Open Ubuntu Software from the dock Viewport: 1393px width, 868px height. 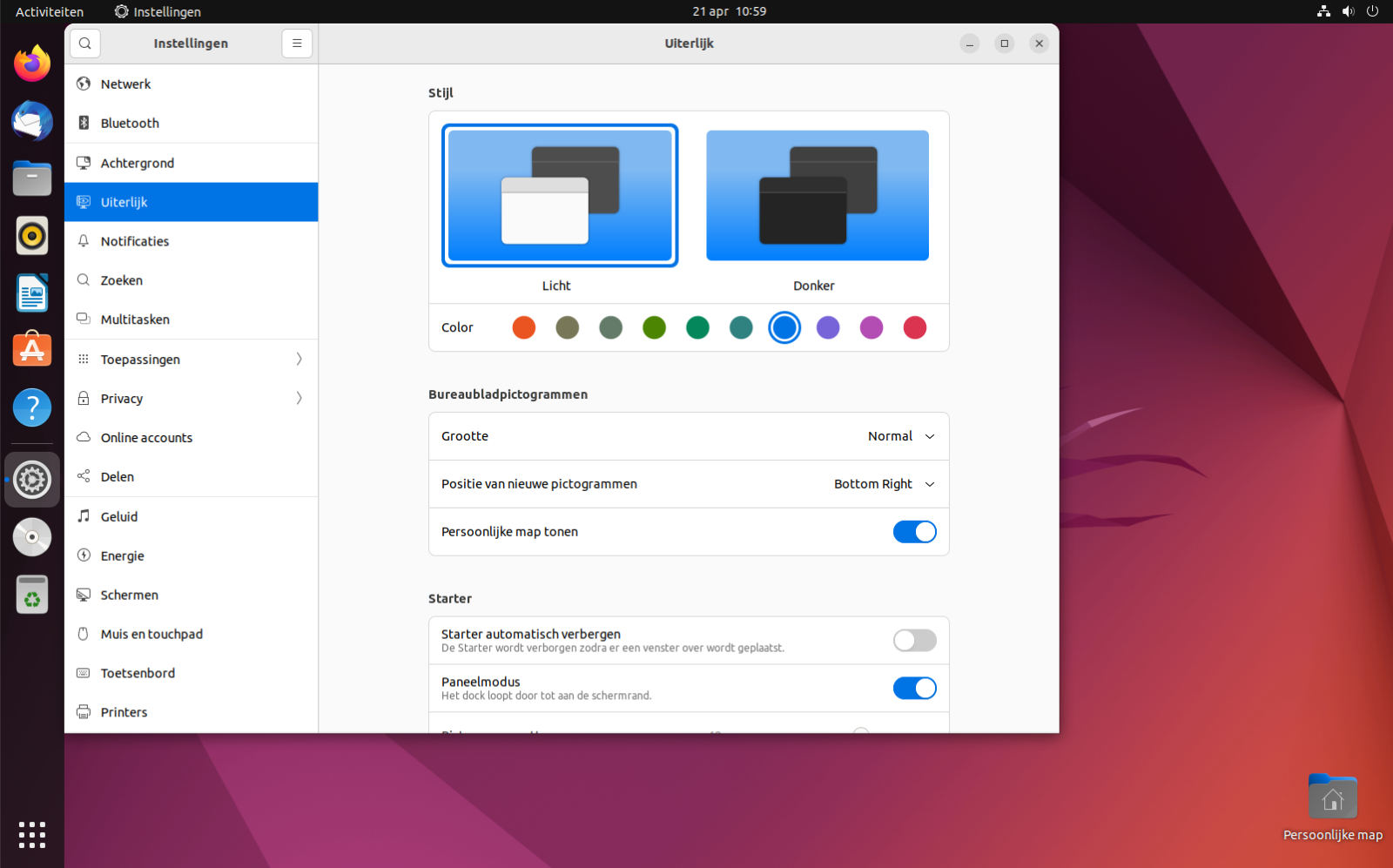[32, 350]
